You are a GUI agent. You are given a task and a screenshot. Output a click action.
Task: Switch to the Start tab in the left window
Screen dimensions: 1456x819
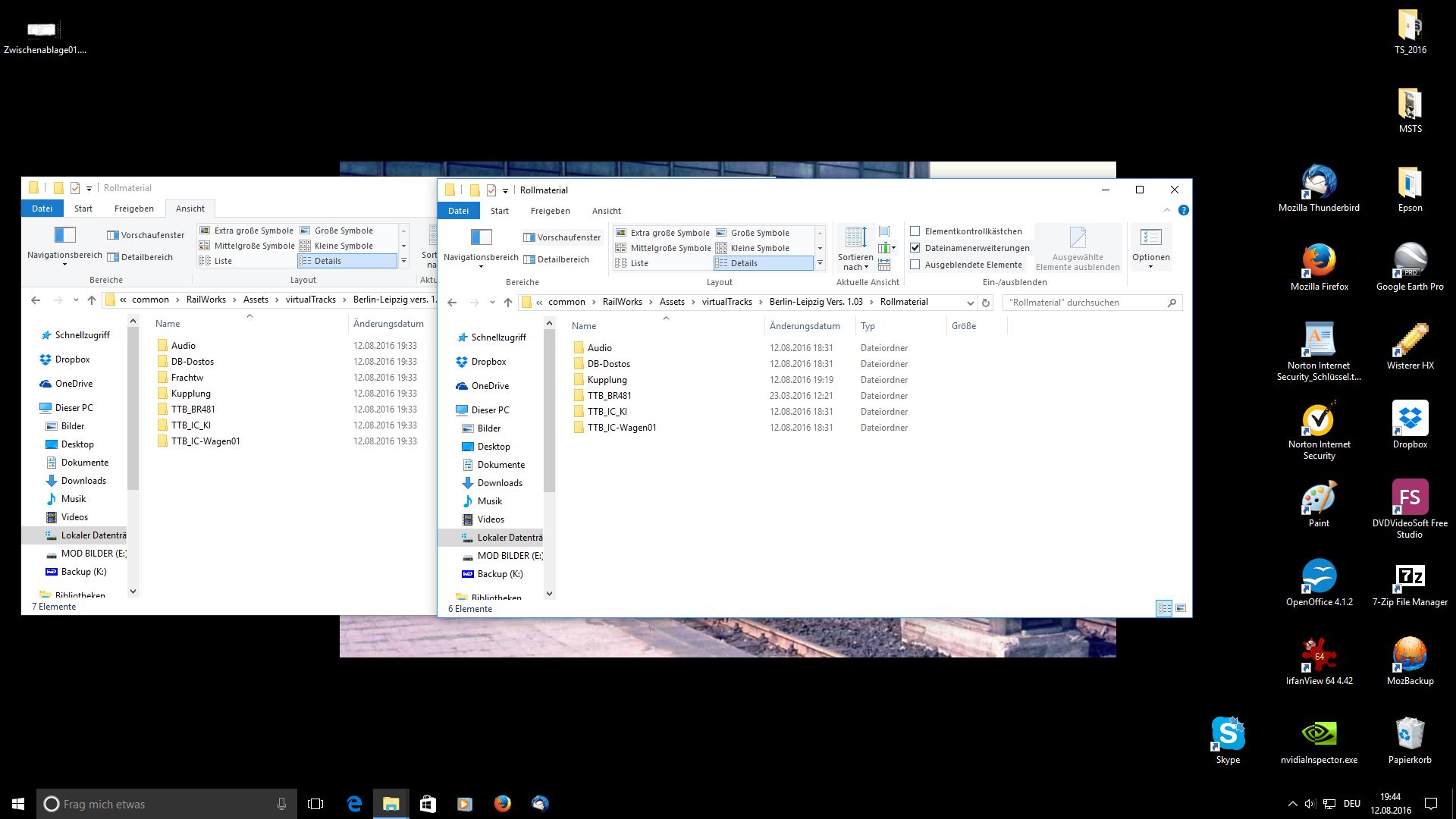point(83,209)
